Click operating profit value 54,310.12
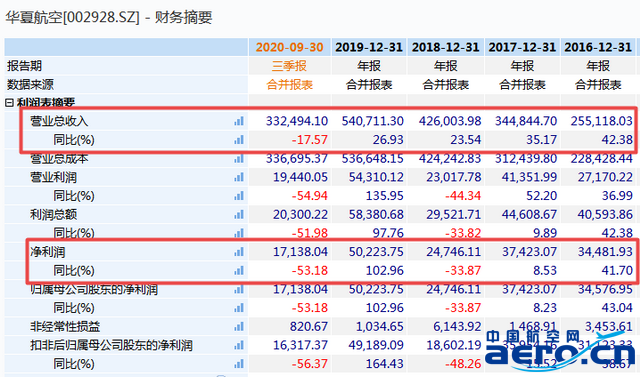The image size is (640, 377). [376, 177]
